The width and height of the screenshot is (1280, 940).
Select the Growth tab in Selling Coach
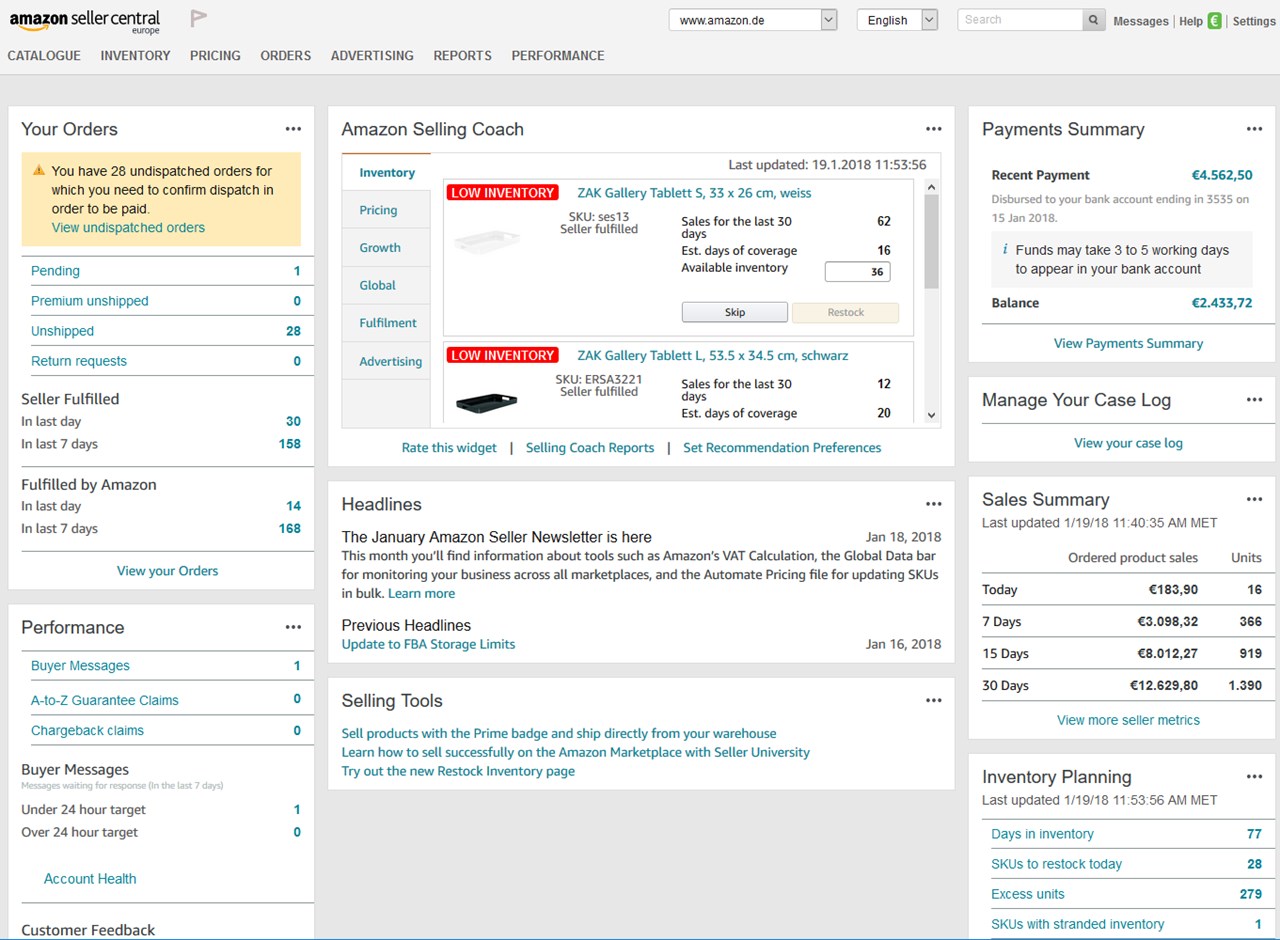386,248
